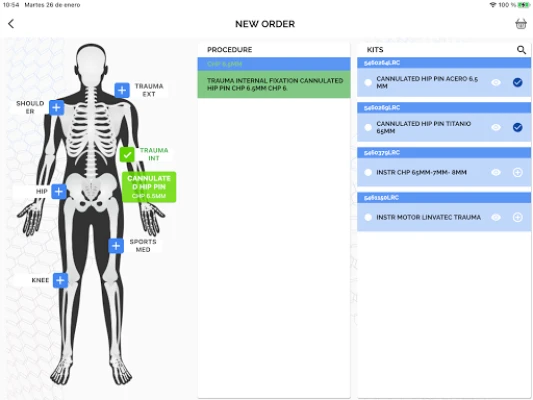Deselect Cannulated Hip Pin Titanio checkmark

pos(517,127)
